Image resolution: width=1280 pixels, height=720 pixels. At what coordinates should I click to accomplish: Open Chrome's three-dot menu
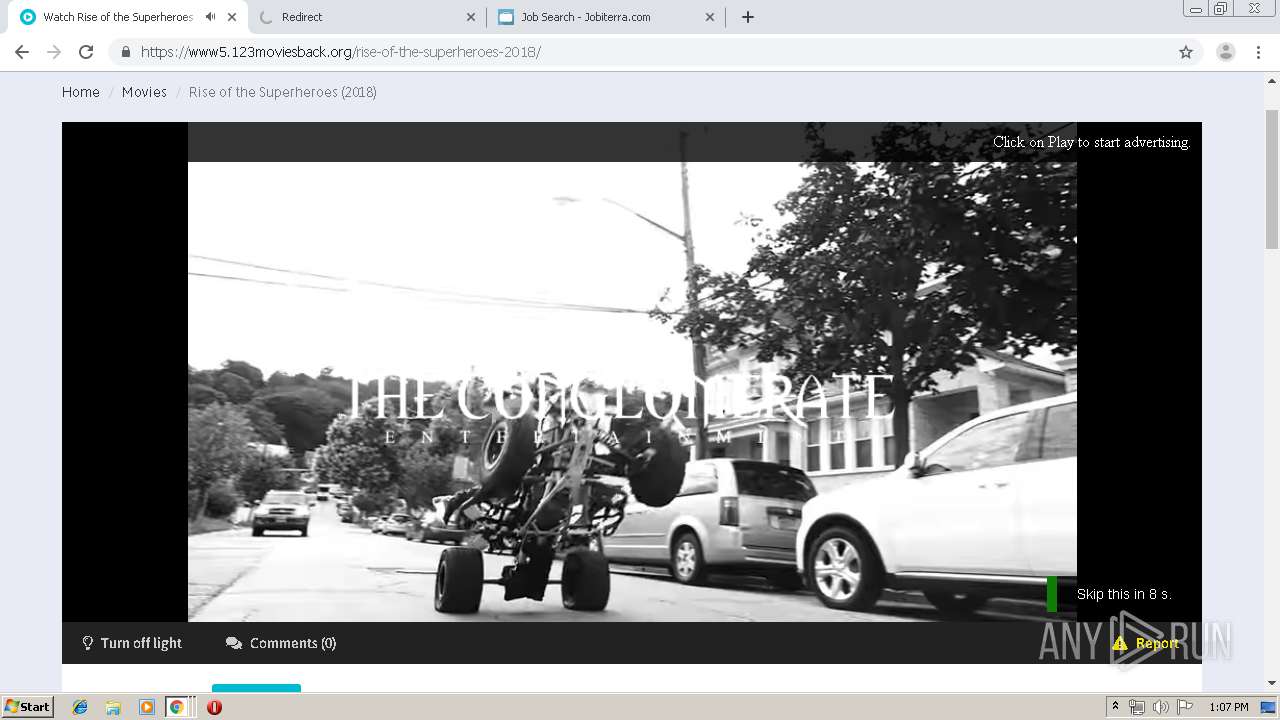tap(1258, 52)
